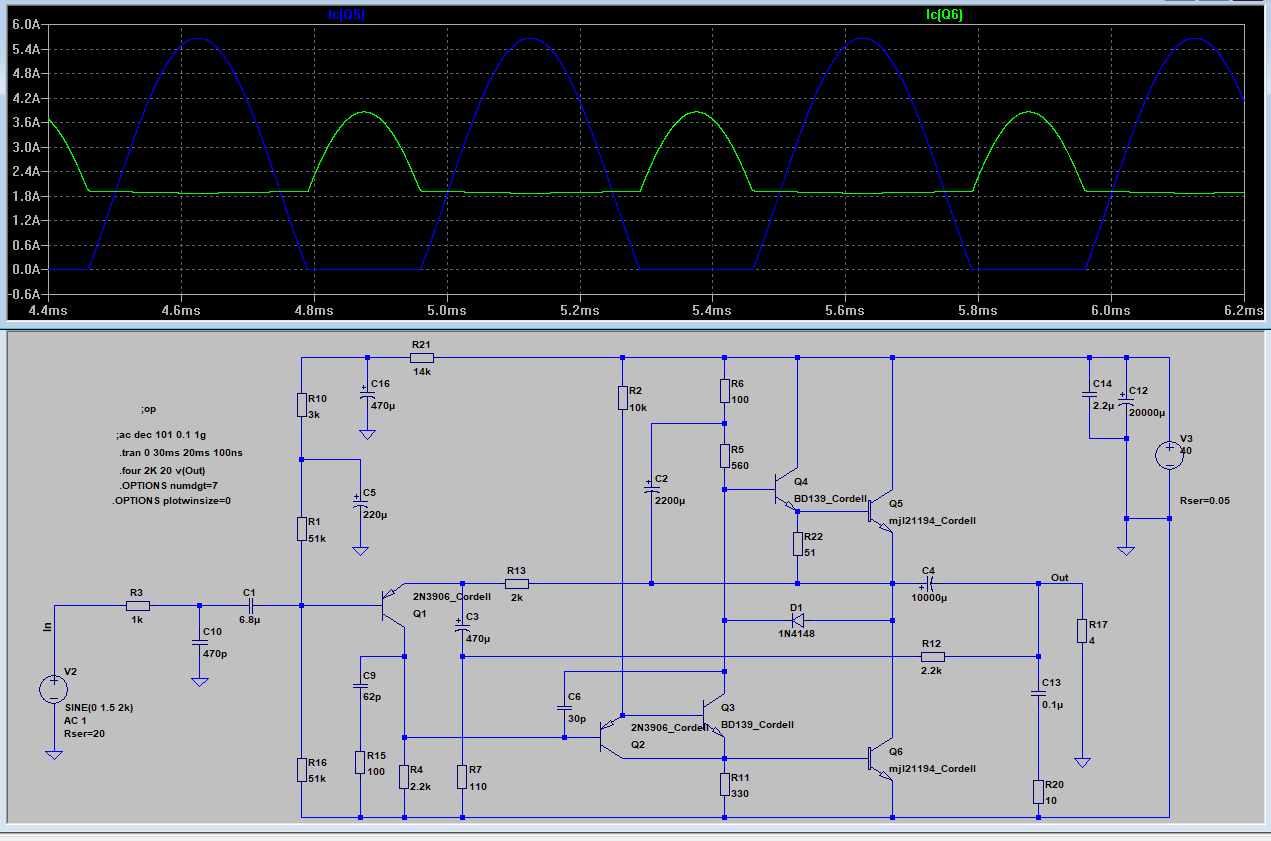
Task: Click the C2 2200µ bootstrap capacitor
Action: [x=651, y=490]
